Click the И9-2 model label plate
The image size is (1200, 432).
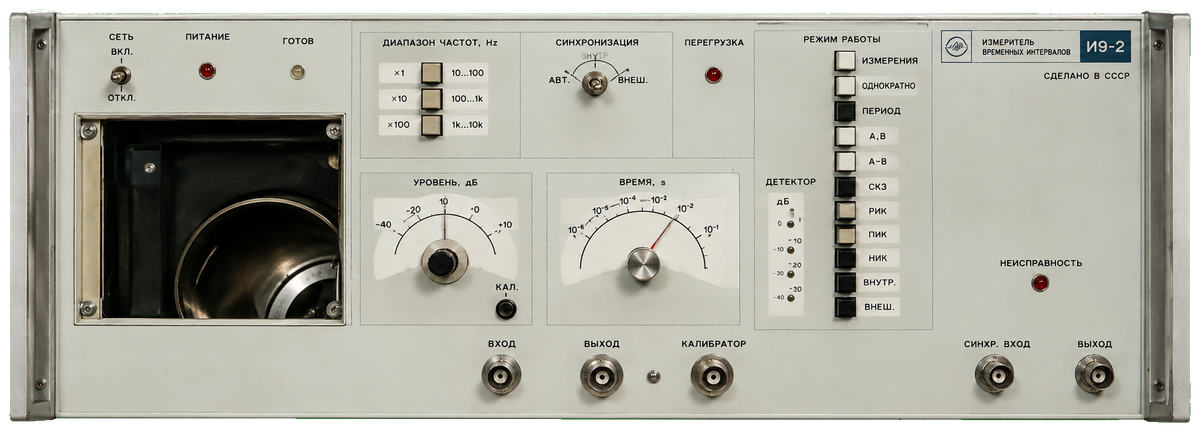coord(1105,46)
